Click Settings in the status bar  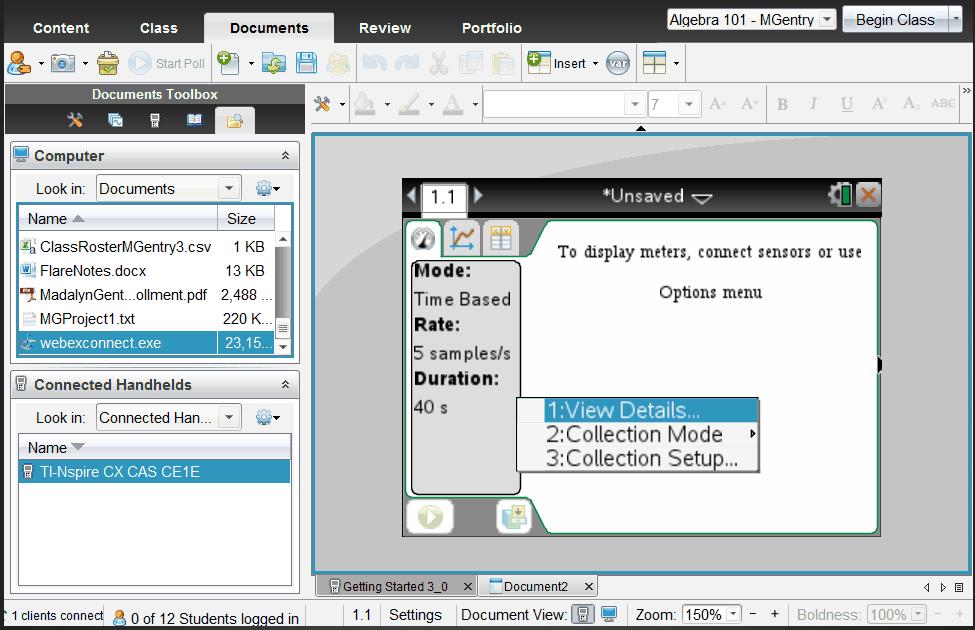tap(415, 614)
